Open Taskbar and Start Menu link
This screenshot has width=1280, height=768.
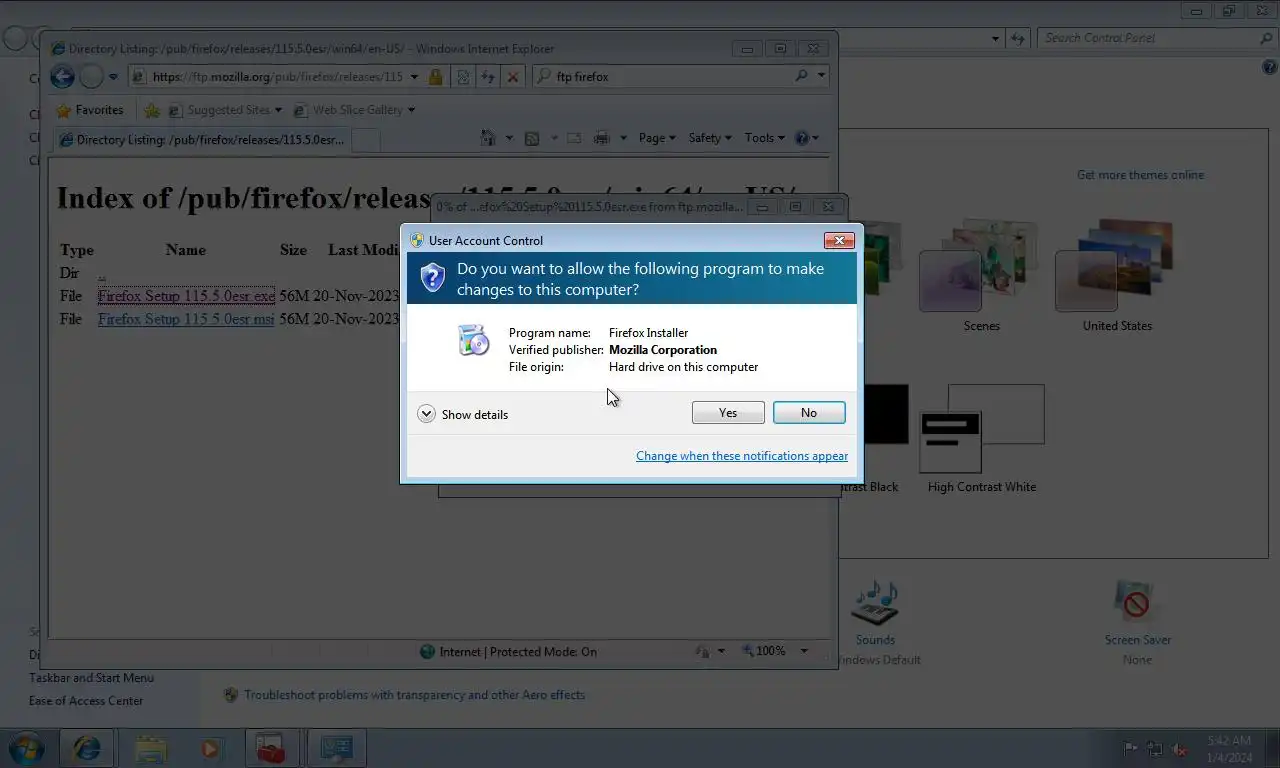[91, 678]
